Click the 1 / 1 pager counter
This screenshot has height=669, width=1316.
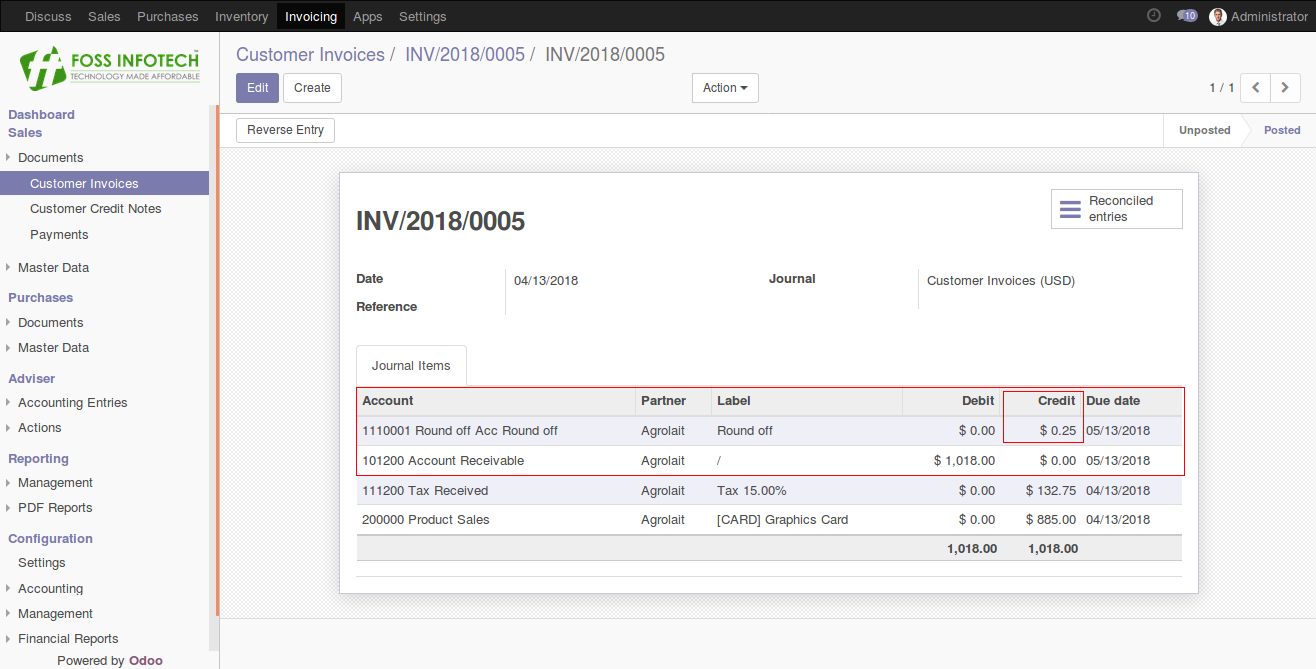point(1221,88)
